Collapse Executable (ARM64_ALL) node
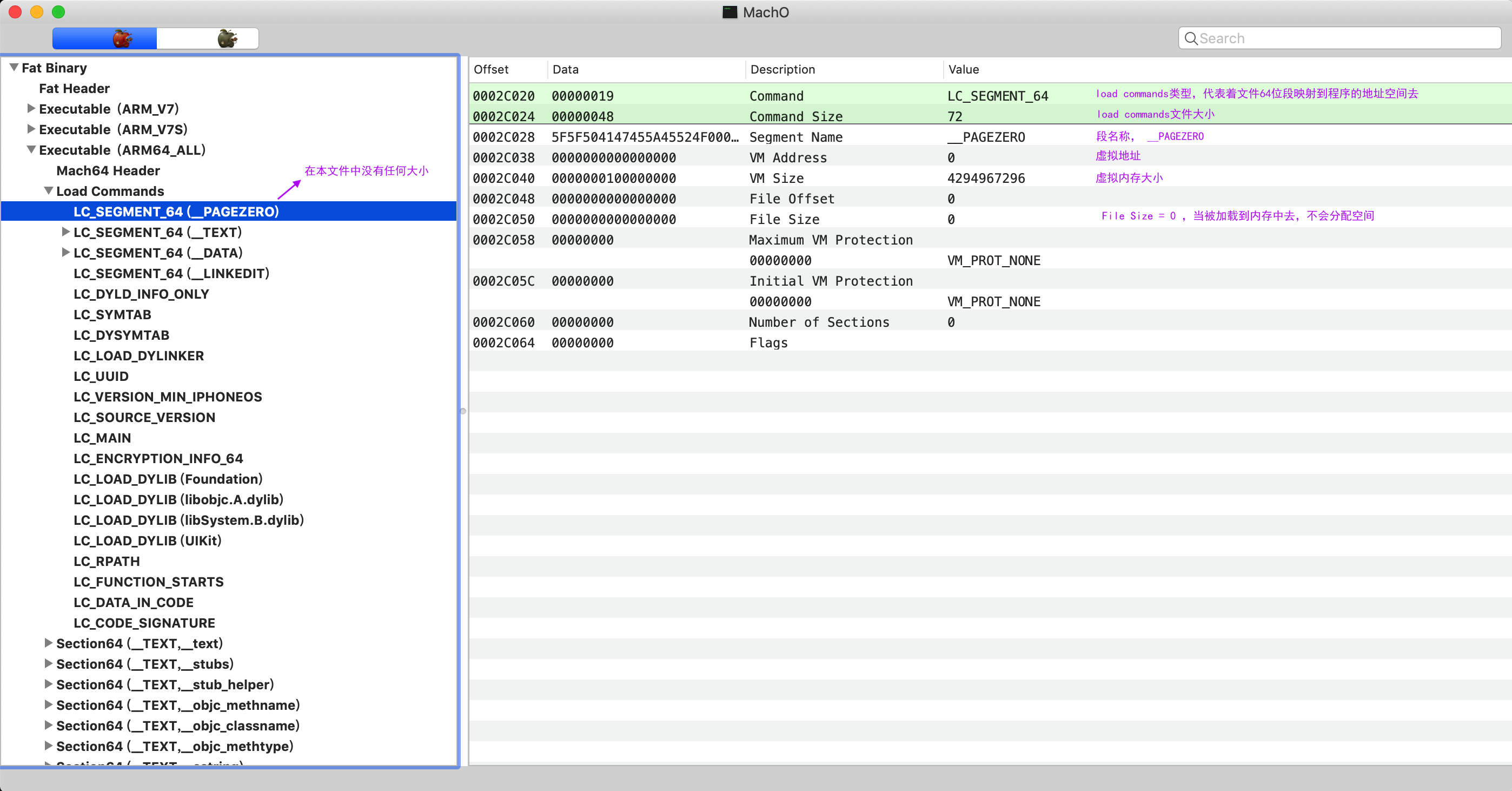 pos(31,150)
